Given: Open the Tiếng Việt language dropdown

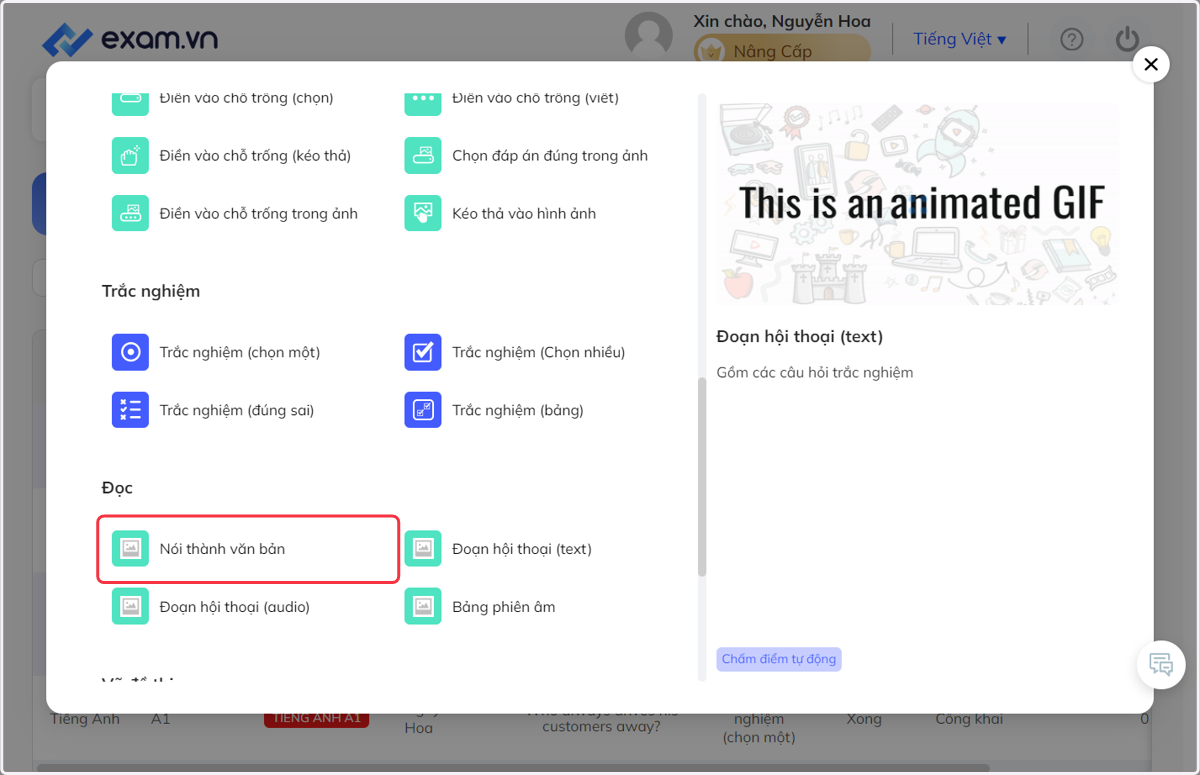Looking at the screenshot, I should click(x=960, y=39).
